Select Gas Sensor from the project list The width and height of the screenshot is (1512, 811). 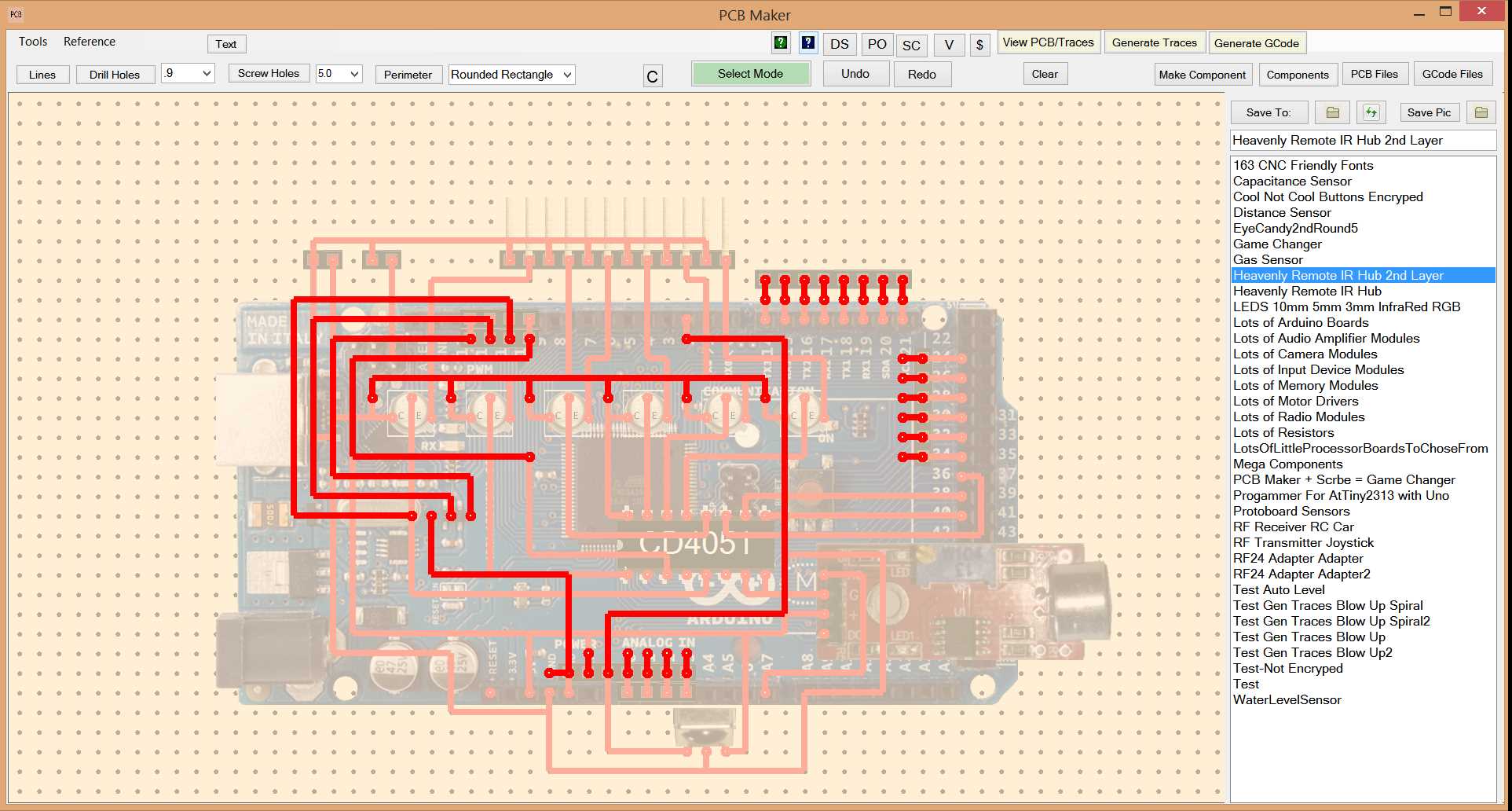point(1268,259)
